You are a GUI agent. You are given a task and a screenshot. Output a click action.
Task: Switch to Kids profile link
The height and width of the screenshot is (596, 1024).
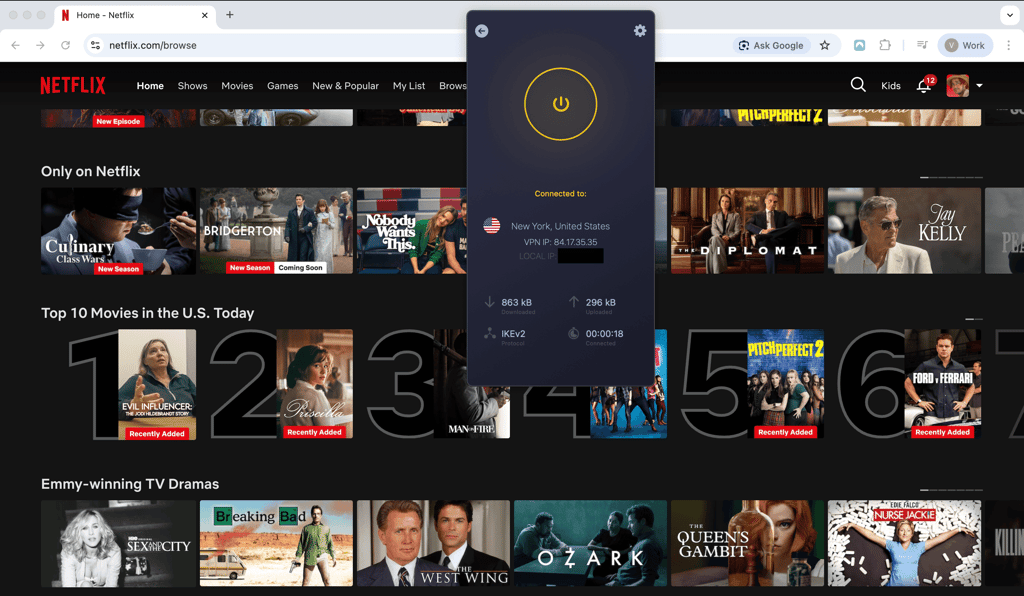(x=891, y=86)
